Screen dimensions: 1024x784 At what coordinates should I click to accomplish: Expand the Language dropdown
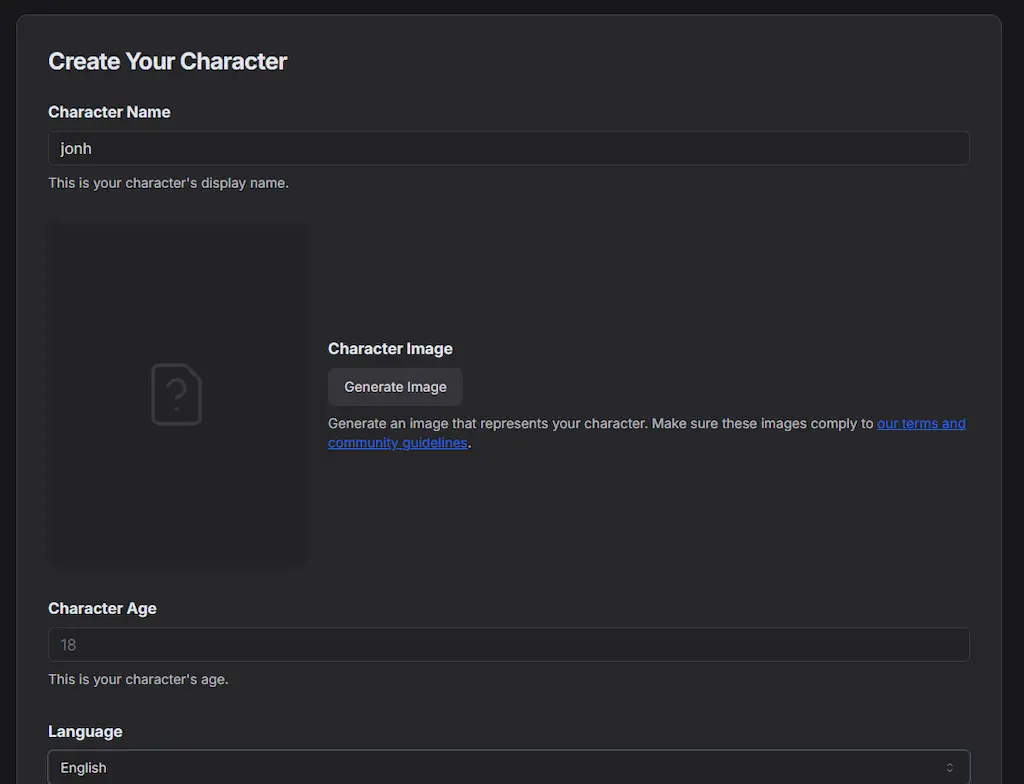pos(508,767)
